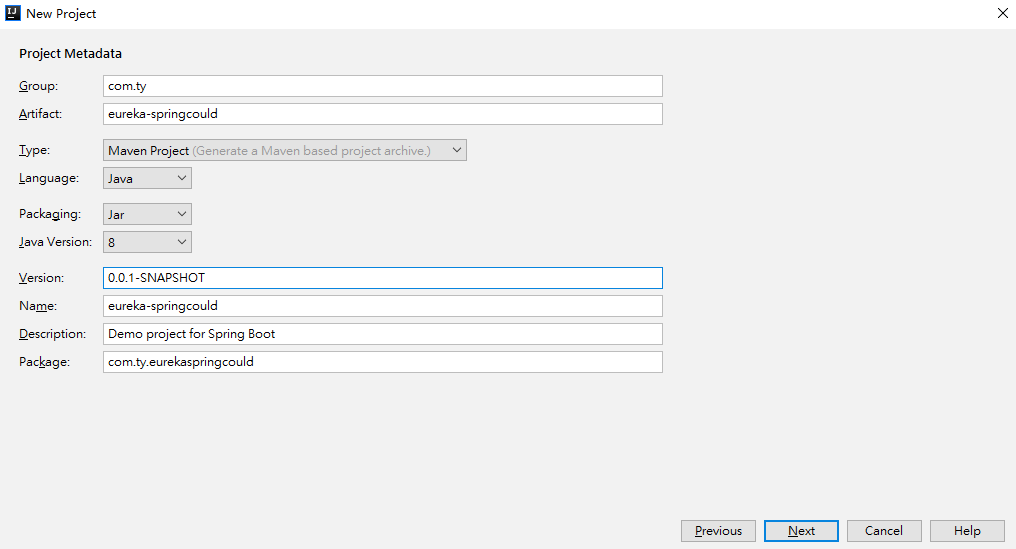Open the Packaging dropdown showing Jar
Image resolution: width=1016 pixels, height=549 pixels.
[147, 214]
